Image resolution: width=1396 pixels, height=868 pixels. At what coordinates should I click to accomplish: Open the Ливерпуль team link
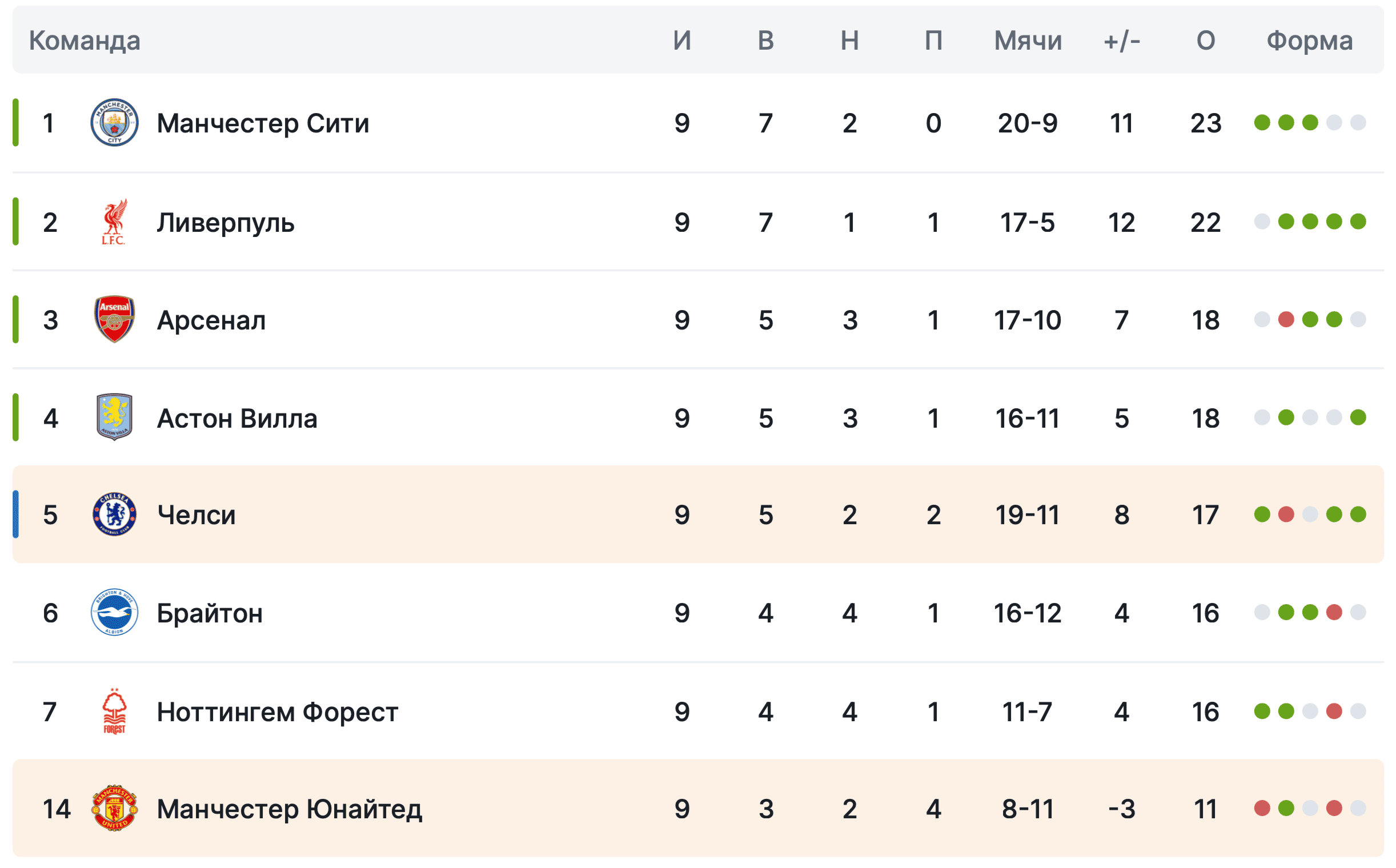point(225,223)
